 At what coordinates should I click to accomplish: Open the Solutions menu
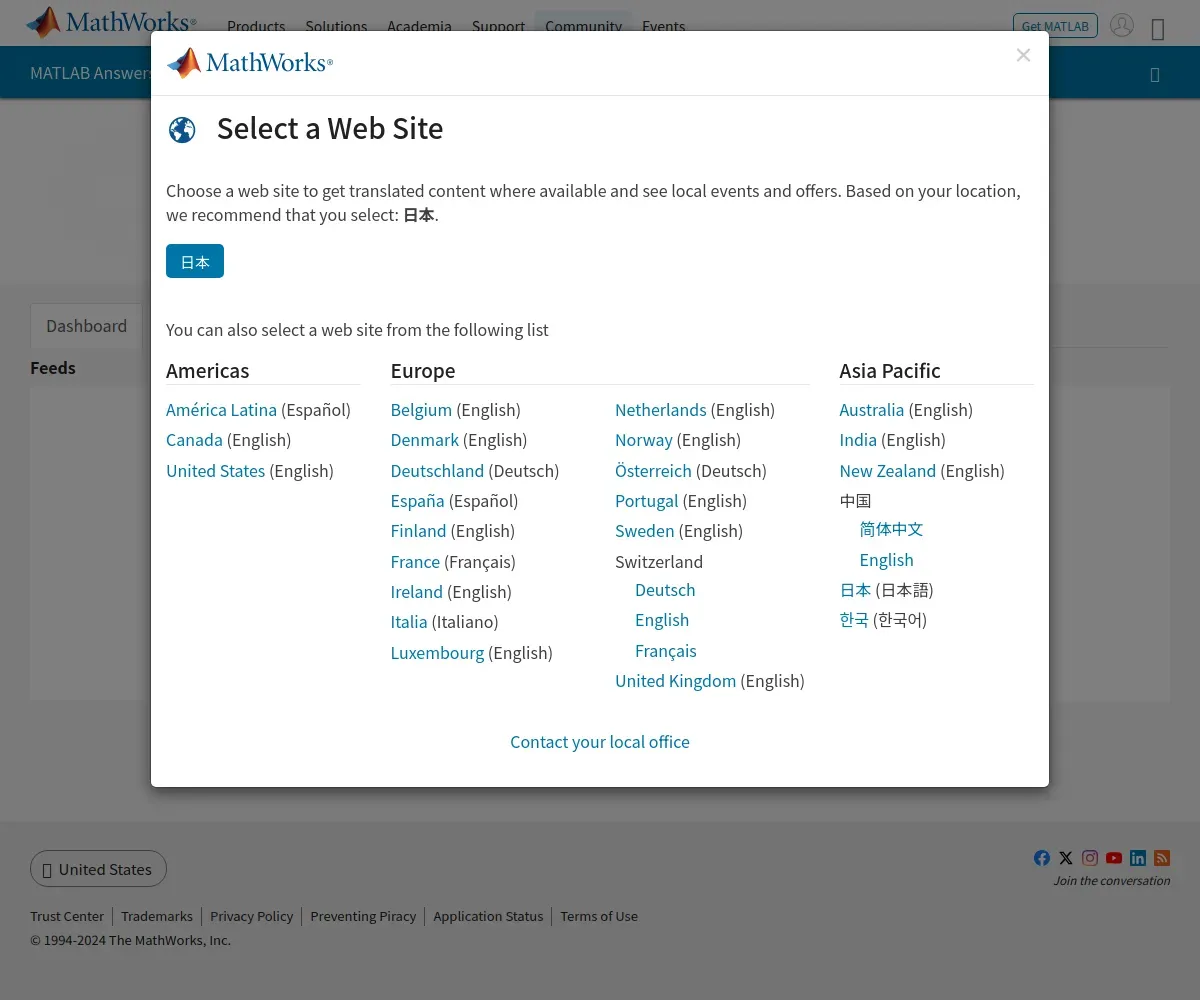[x=336, y=27]
